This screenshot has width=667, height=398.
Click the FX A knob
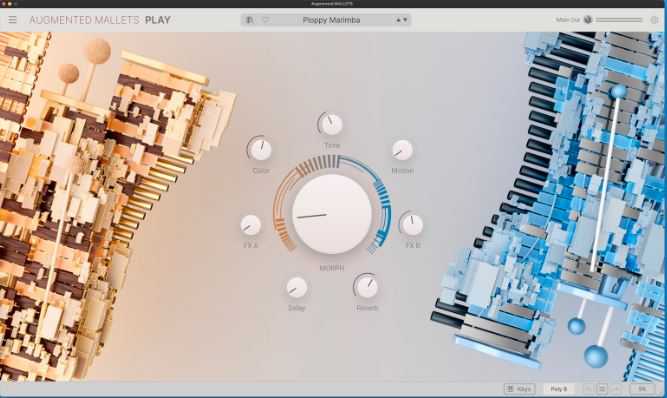[x=251, y=225]
